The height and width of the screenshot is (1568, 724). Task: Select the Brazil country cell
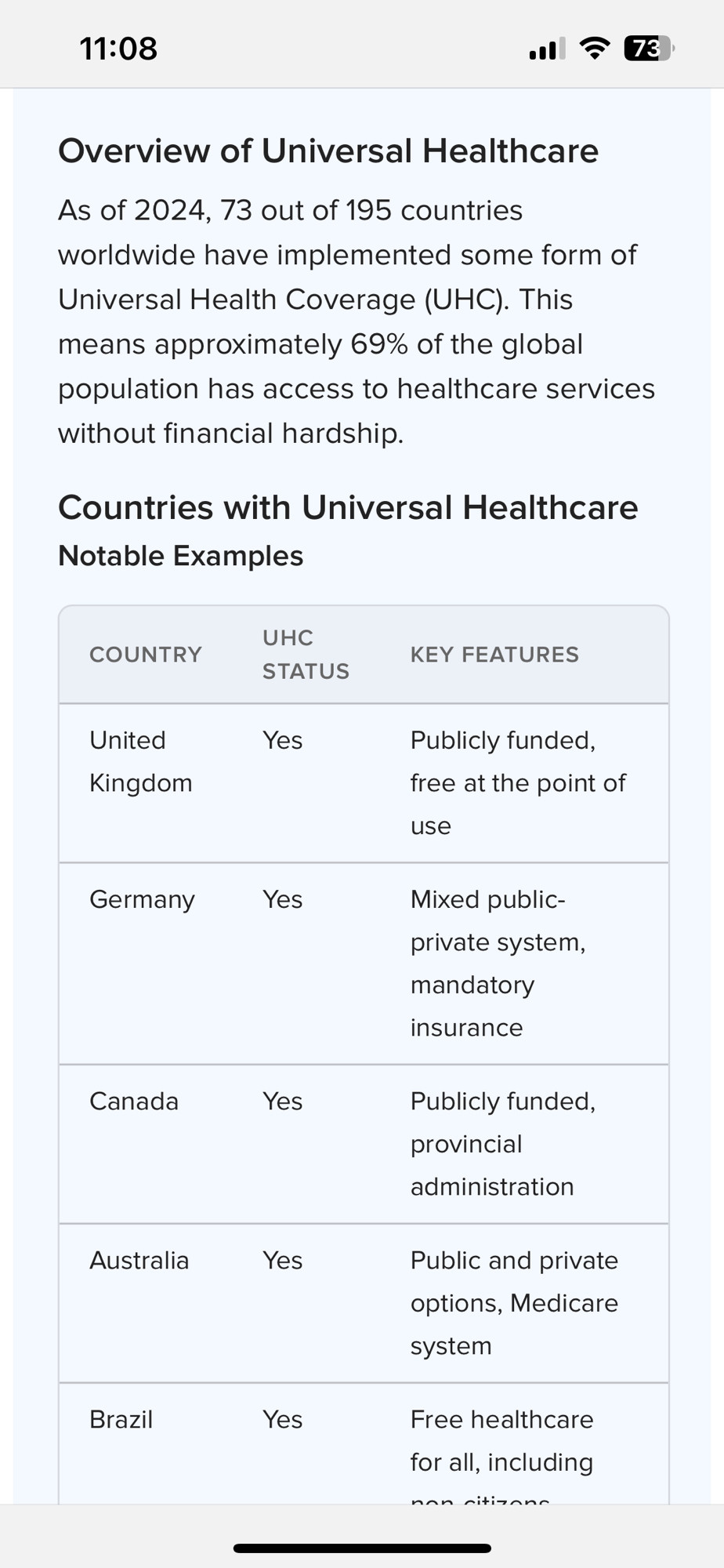tap(121, 1419)
